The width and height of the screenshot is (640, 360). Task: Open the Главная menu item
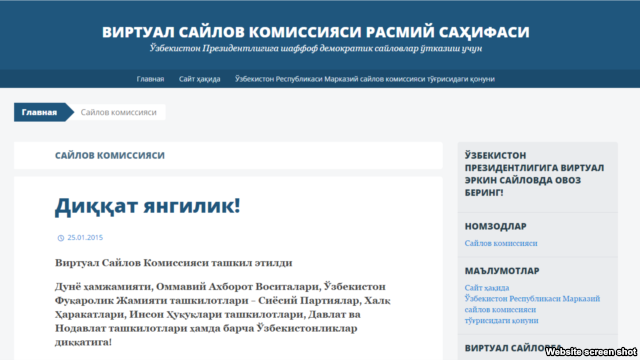tap(150, 79)
